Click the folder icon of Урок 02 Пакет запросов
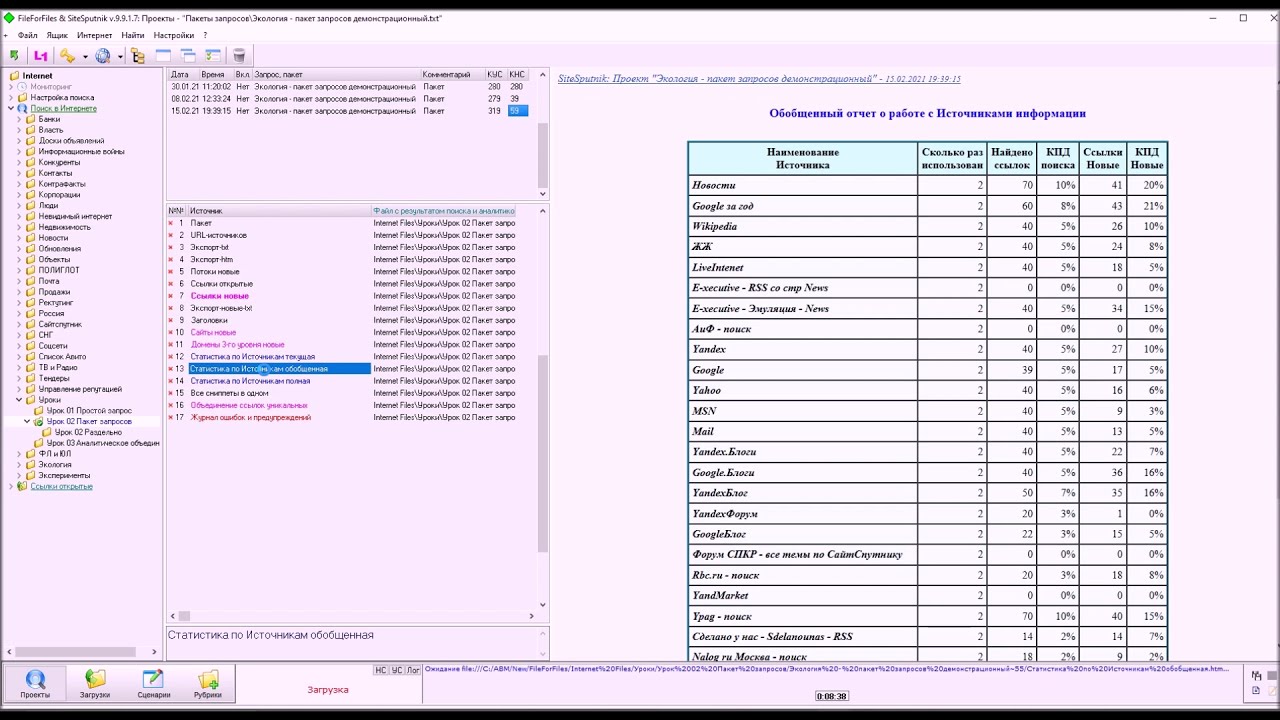 39,422
